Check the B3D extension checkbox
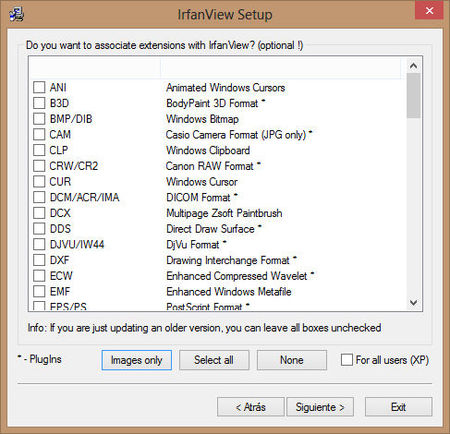450x434 pixels. [x=39, y=103]
